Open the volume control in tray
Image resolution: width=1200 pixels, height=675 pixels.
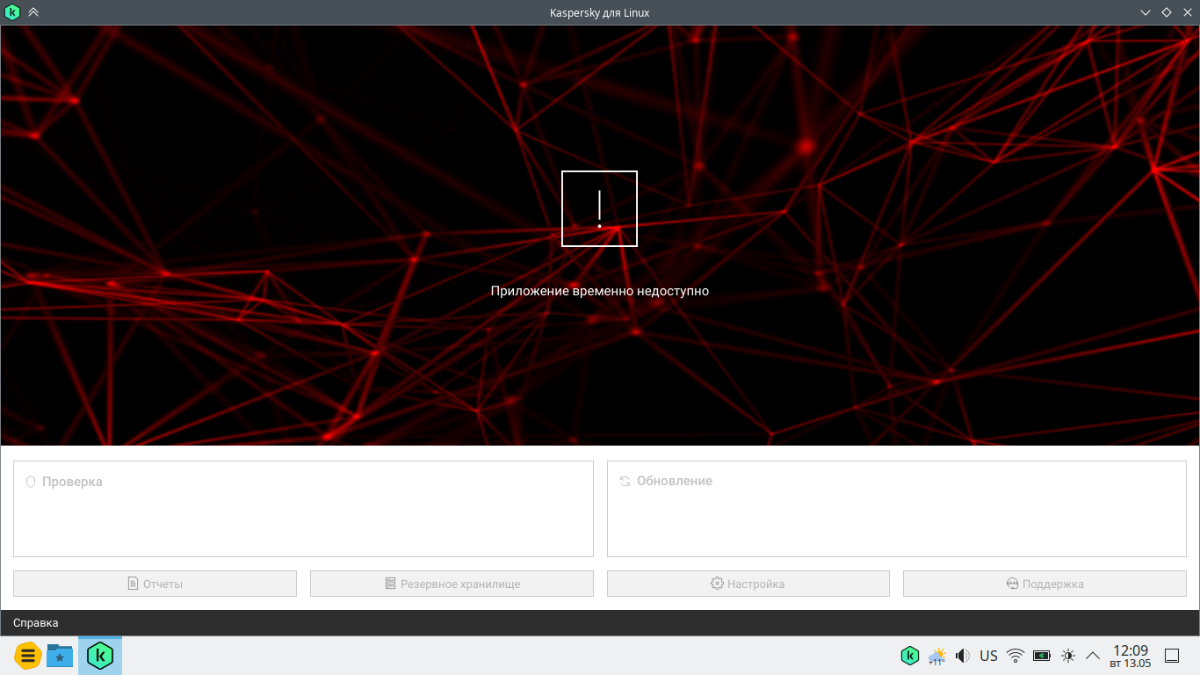pyautogui.click(x=962, y=656)
